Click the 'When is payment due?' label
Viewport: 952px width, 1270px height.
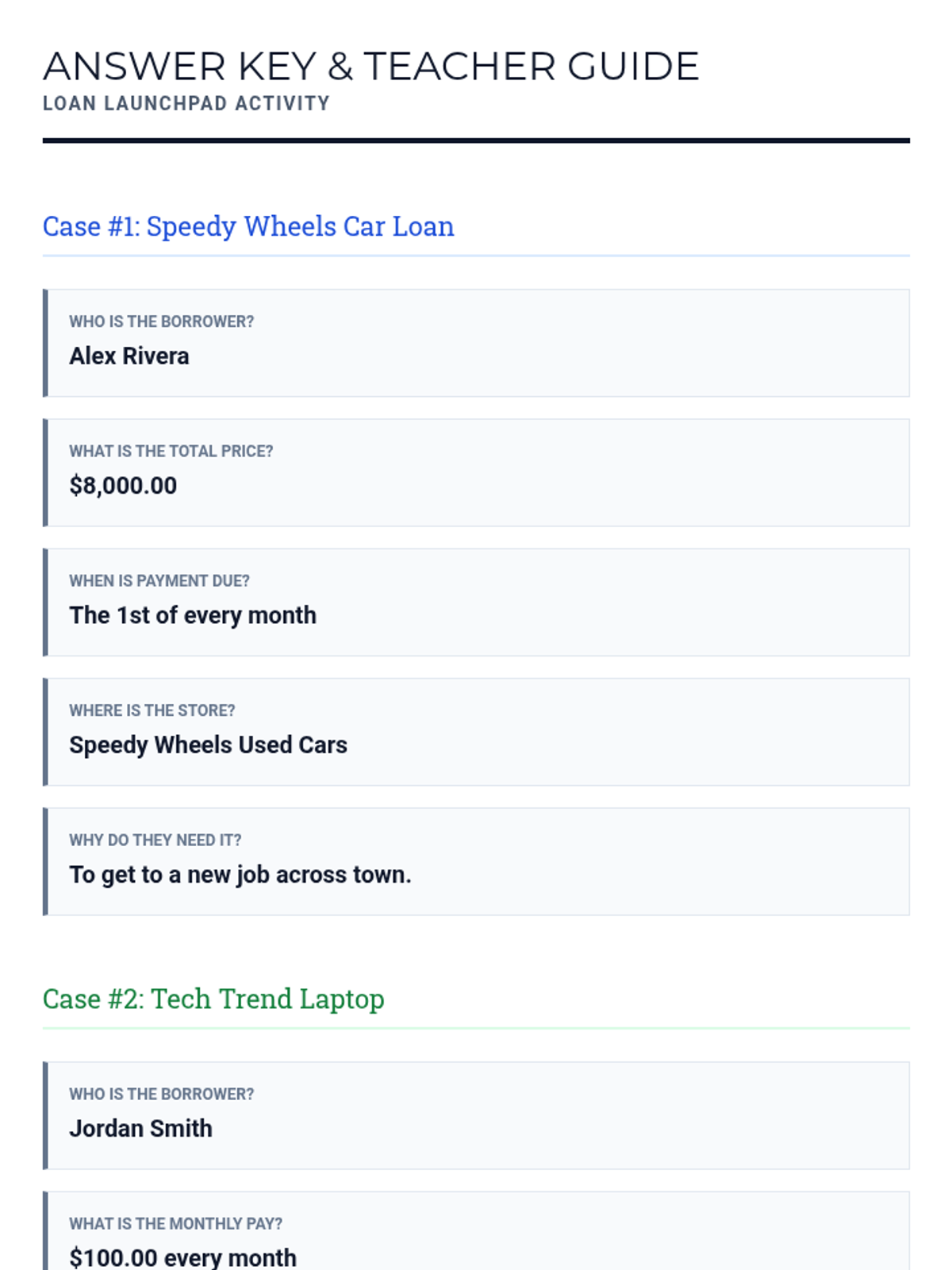click(x=159, y=581)
